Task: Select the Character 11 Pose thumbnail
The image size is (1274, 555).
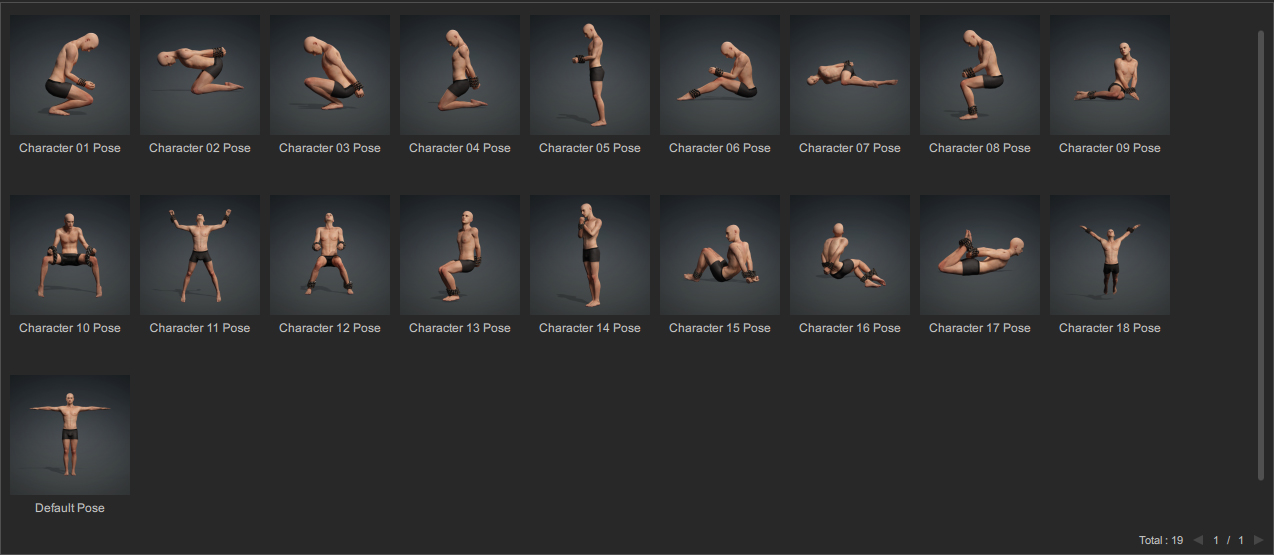Action: click(200, 255)
